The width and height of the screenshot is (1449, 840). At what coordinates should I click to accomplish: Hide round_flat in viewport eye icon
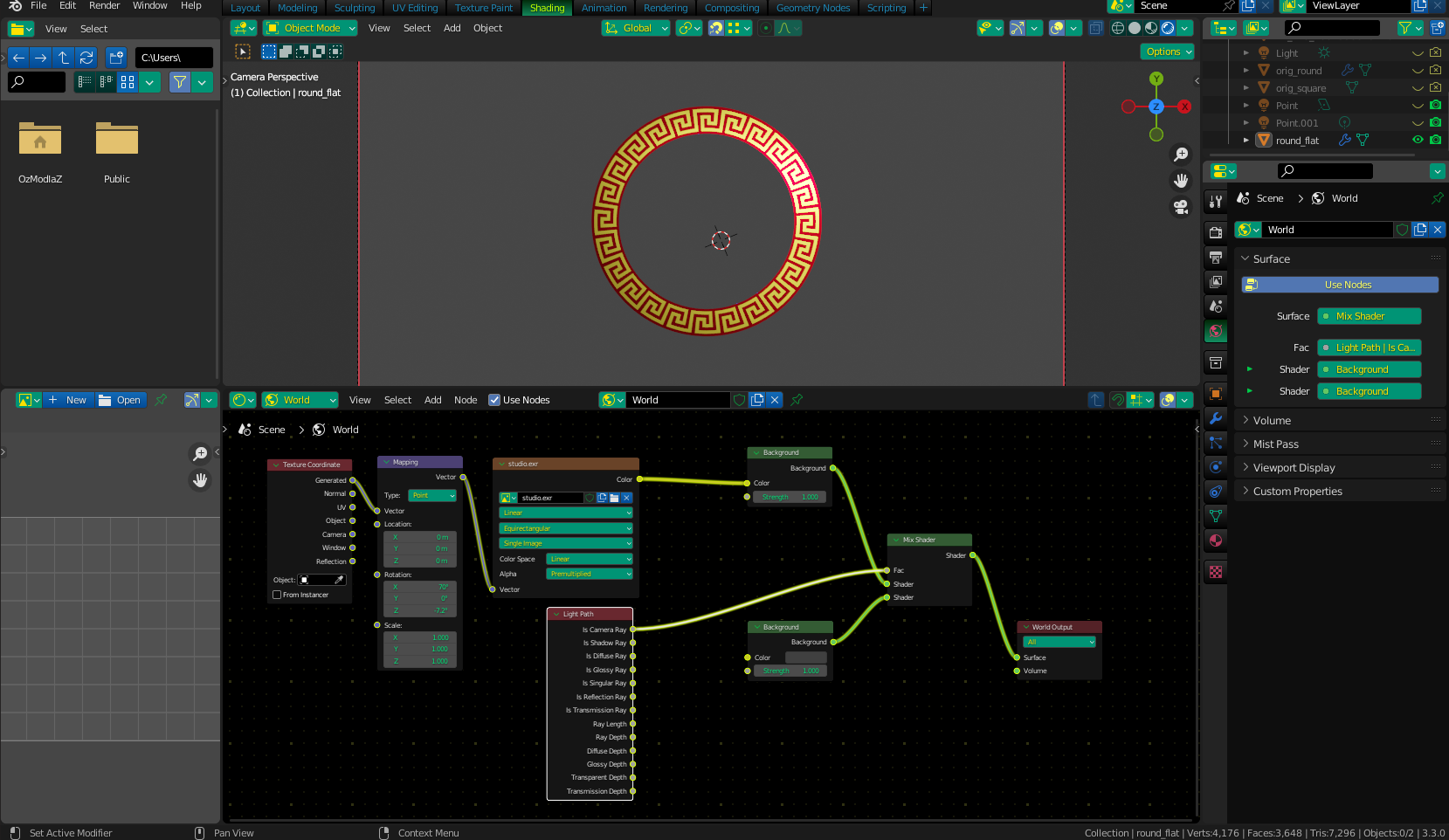(x=1418, y=140)
